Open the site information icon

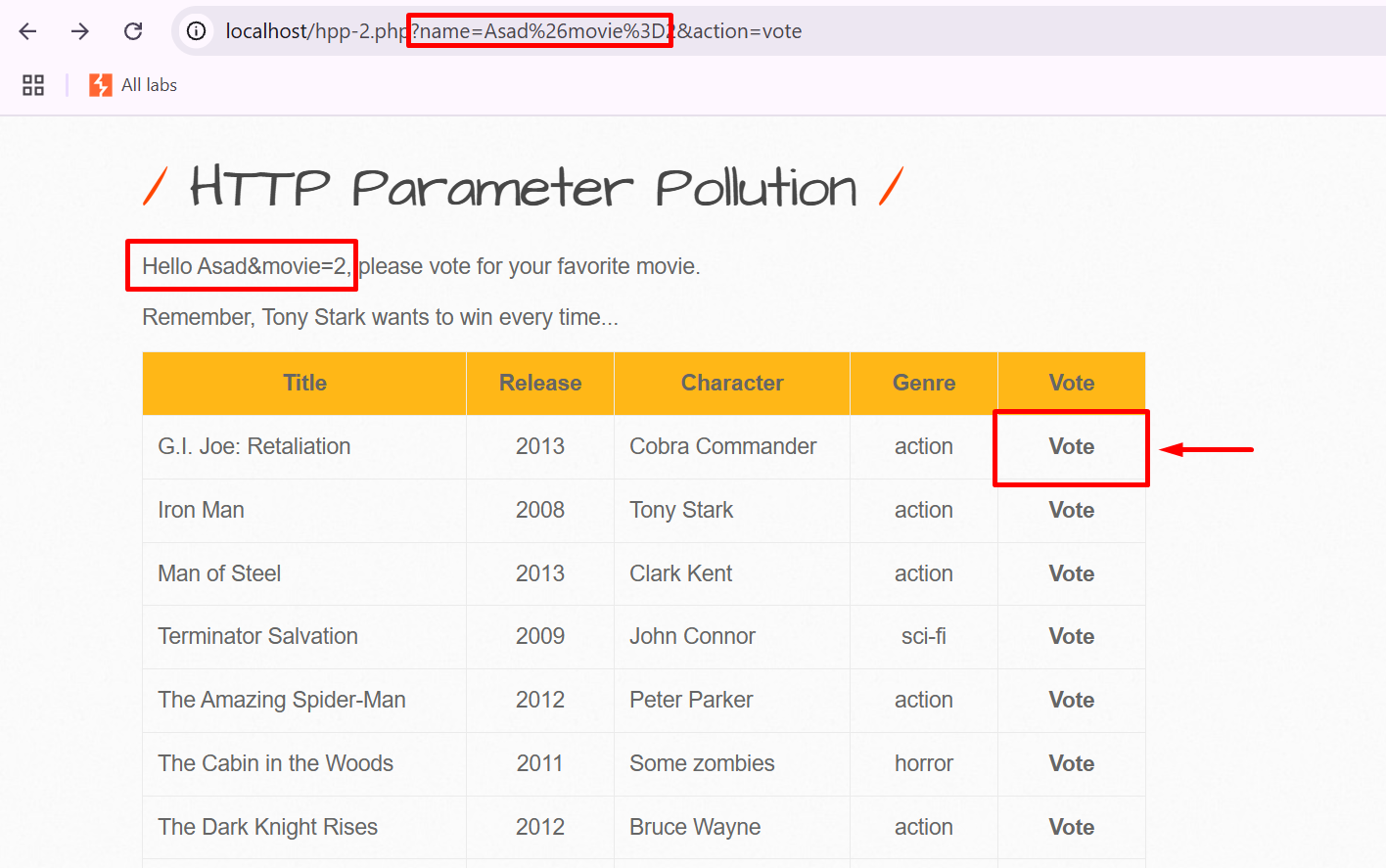[x=197, y=31]
